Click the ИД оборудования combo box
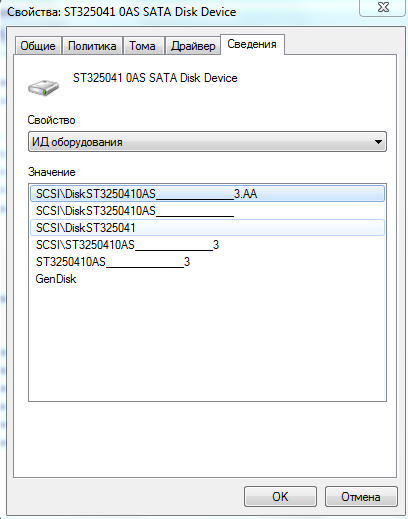The width and height of the screenshot is (408, 519). click(x=207, y=142)
